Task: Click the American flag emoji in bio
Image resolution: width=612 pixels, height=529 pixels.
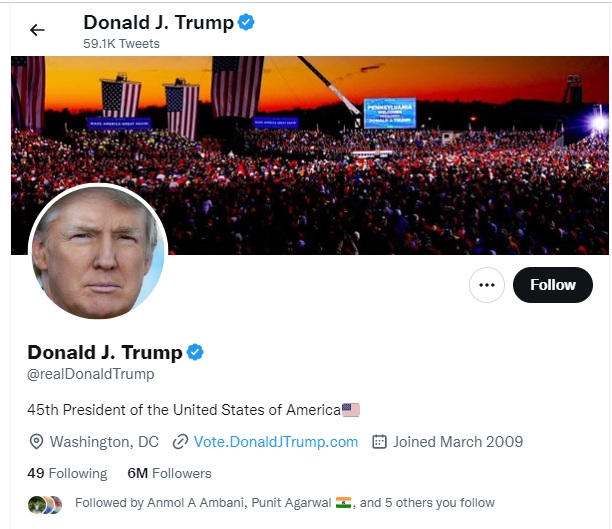Action: click(350, 410)
